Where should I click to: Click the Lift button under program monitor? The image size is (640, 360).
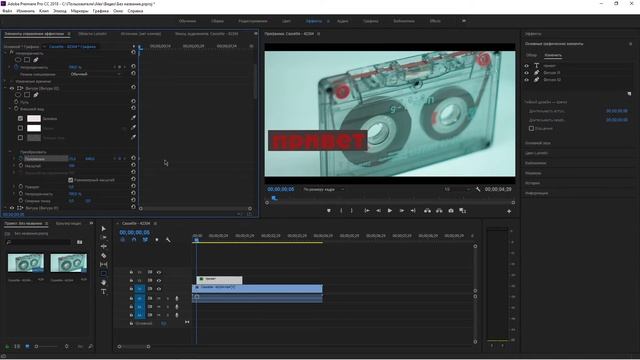tap(427, 211)
